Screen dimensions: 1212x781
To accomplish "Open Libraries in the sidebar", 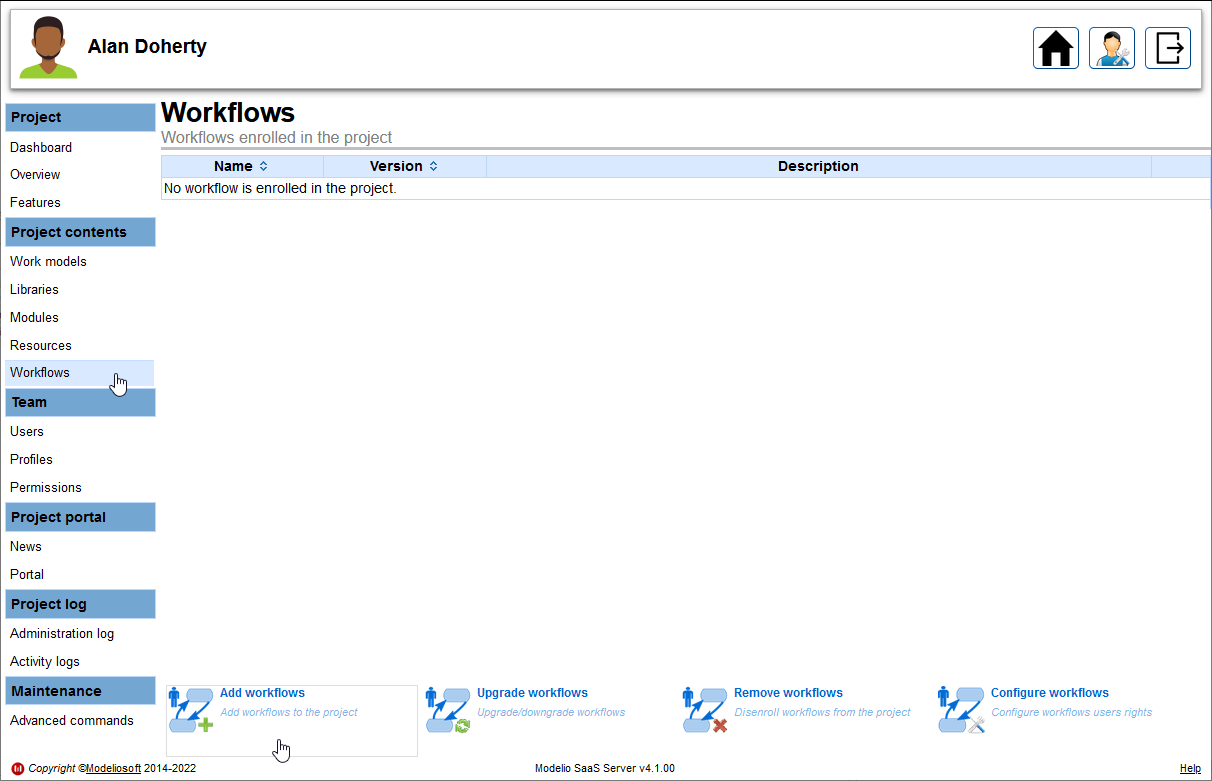I will pos(34,289).
